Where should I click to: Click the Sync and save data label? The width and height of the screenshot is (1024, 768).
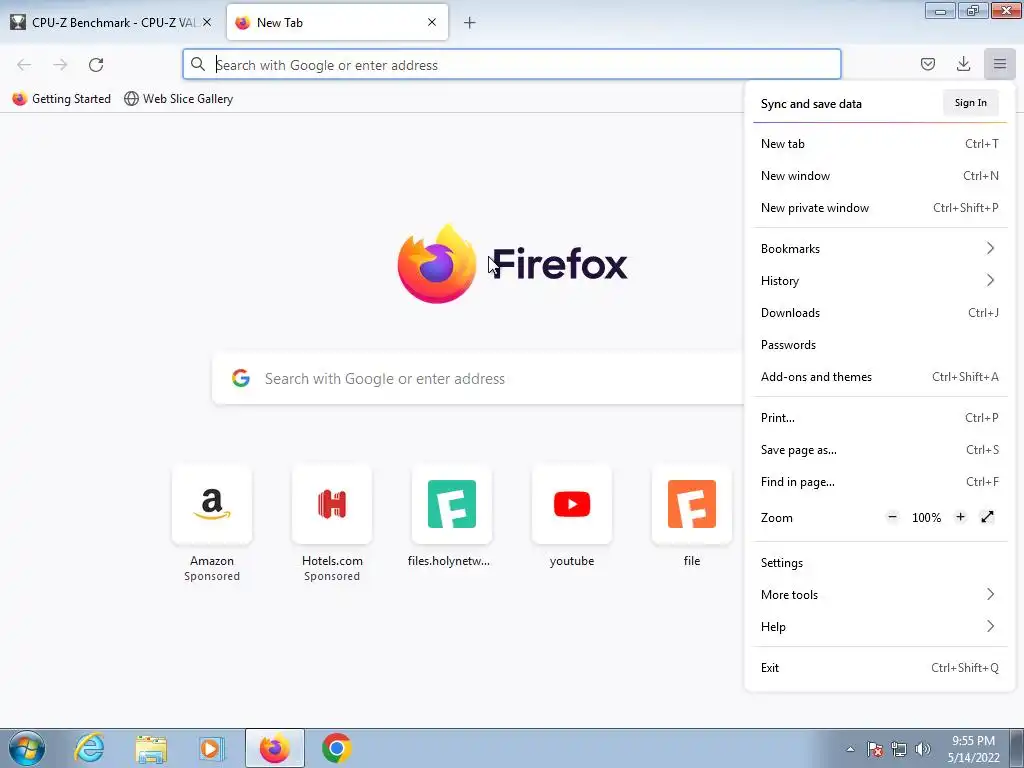(x=811, y=103)
